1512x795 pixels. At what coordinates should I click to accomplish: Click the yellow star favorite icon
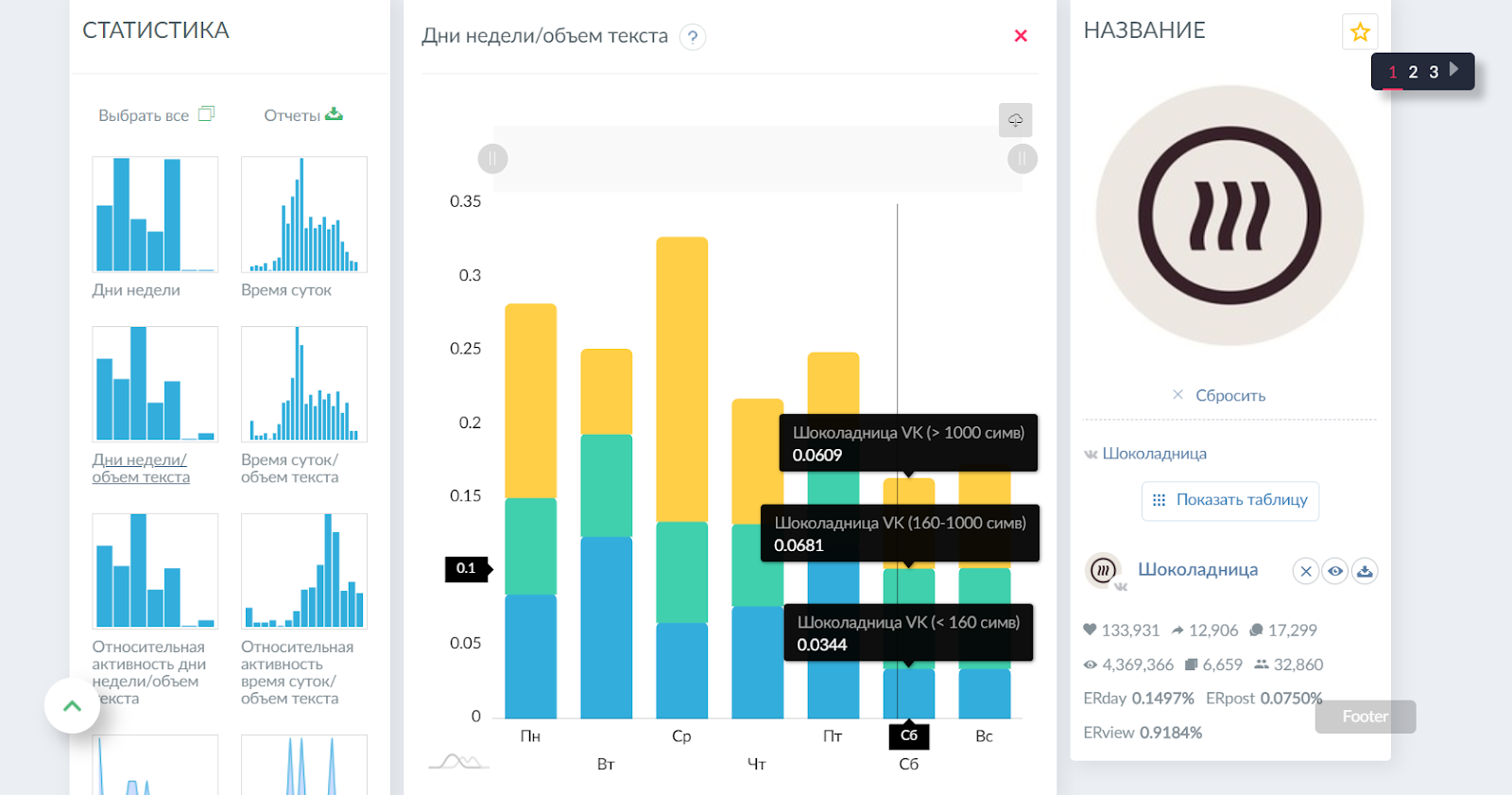(1360, 32)
